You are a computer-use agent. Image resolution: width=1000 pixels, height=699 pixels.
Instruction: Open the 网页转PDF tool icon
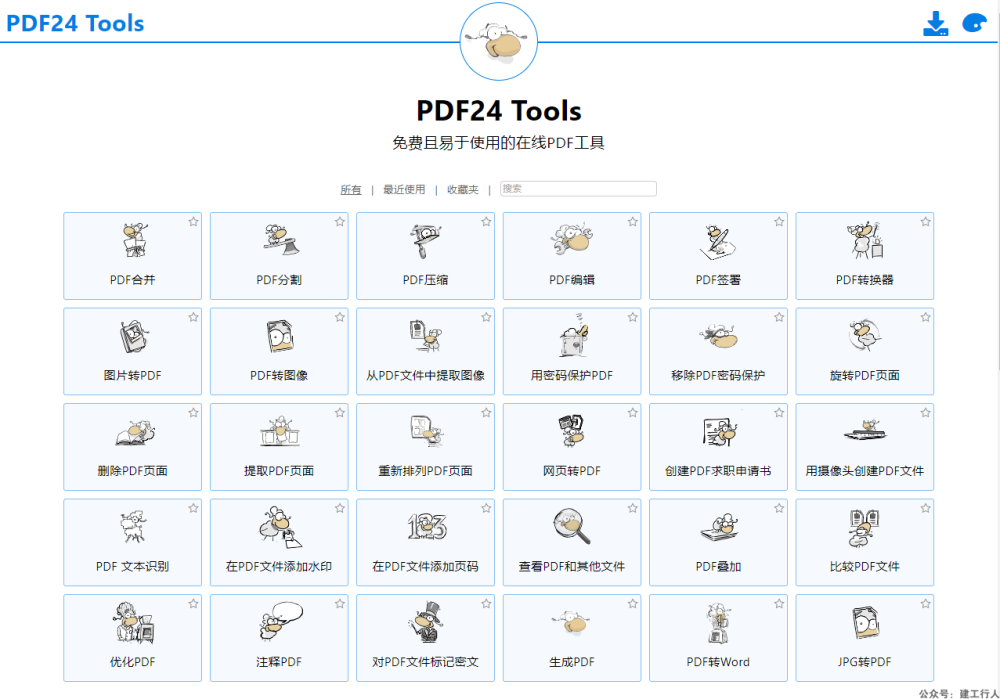(x=571, y=431)
